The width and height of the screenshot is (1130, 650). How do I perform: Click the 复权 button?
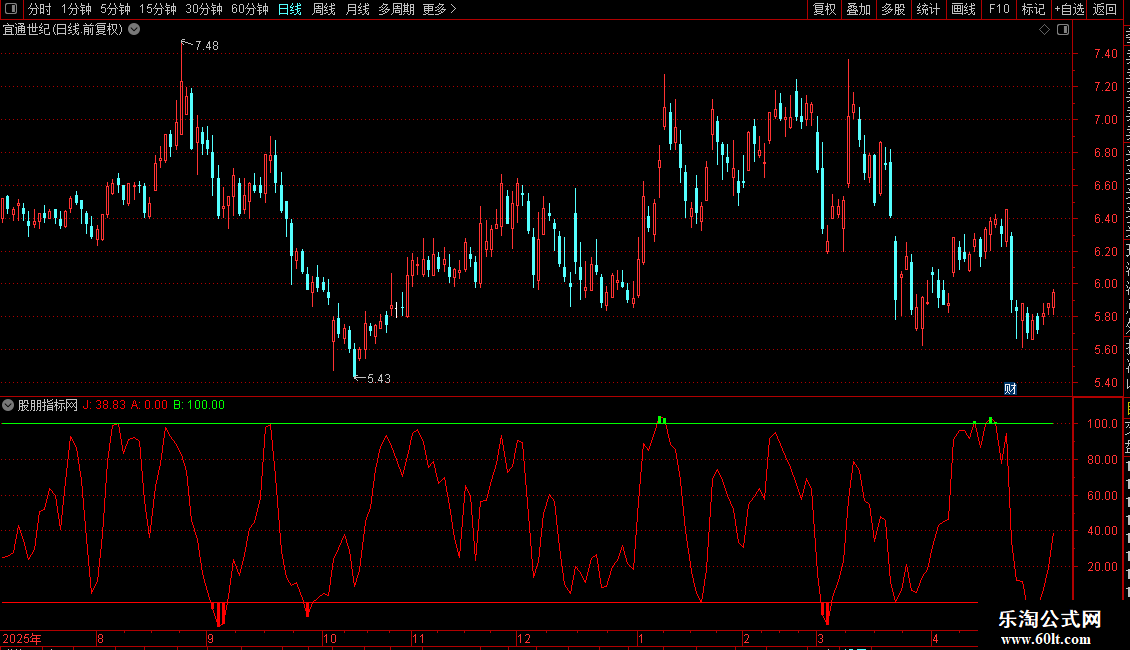(824, 9)
